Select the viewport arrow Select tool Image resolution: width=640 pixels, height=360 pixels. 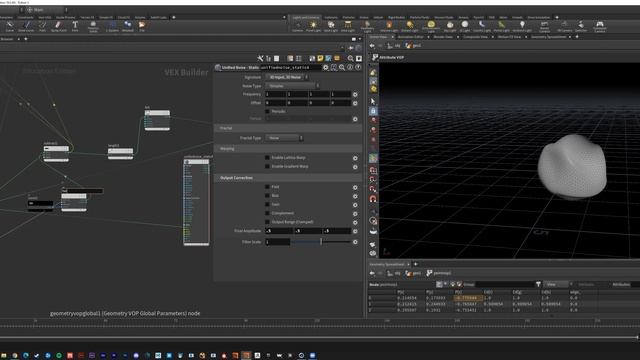[x=373, y=101]
